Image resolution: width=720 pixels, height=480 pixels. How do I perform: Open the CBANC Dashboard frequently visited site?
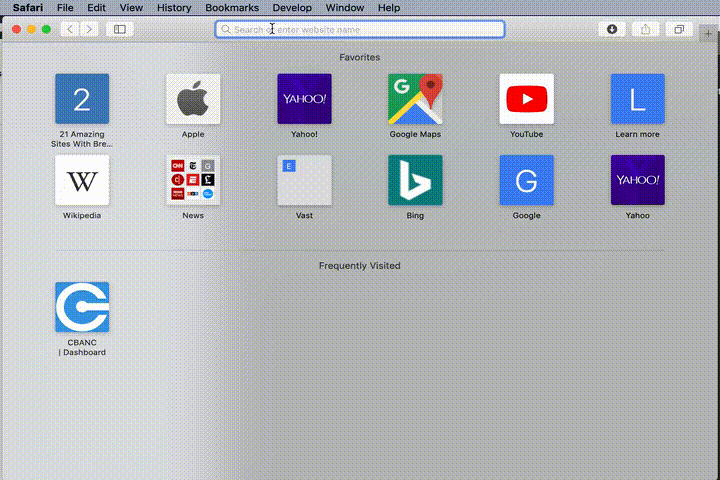click(82, 307)
